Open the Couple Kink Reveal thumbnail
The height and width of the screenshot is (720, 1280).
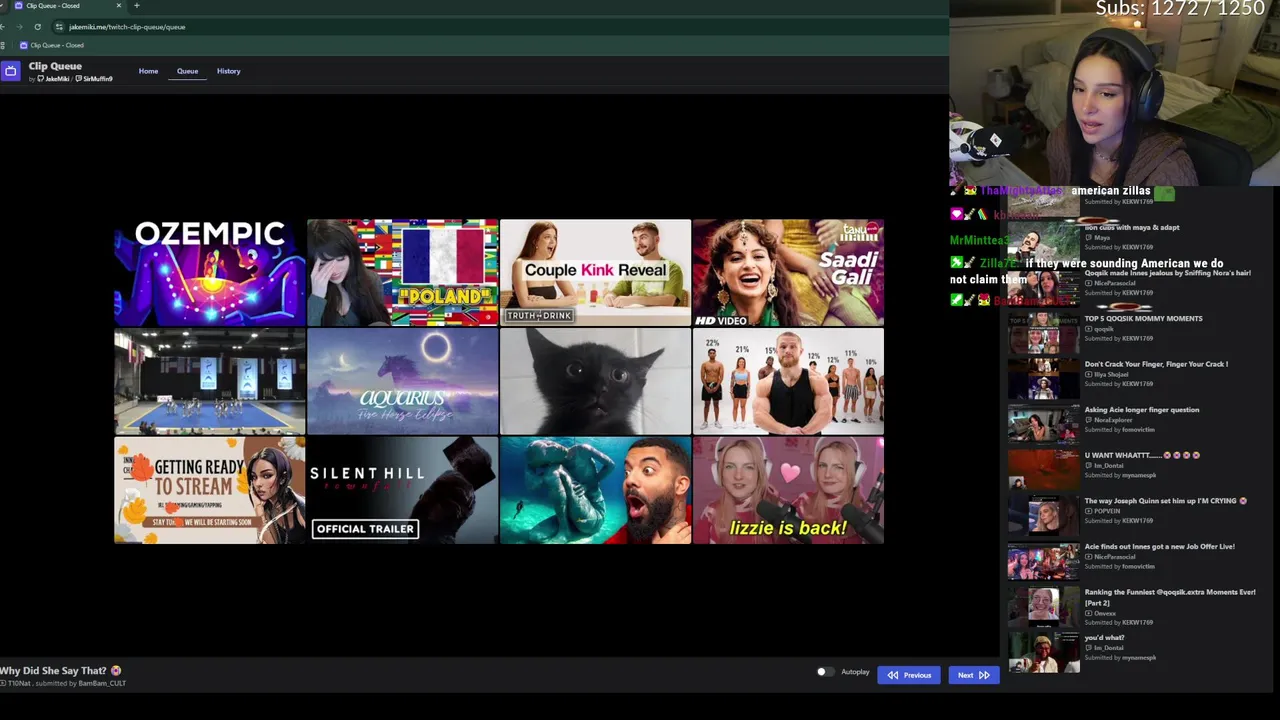[595, 273]
